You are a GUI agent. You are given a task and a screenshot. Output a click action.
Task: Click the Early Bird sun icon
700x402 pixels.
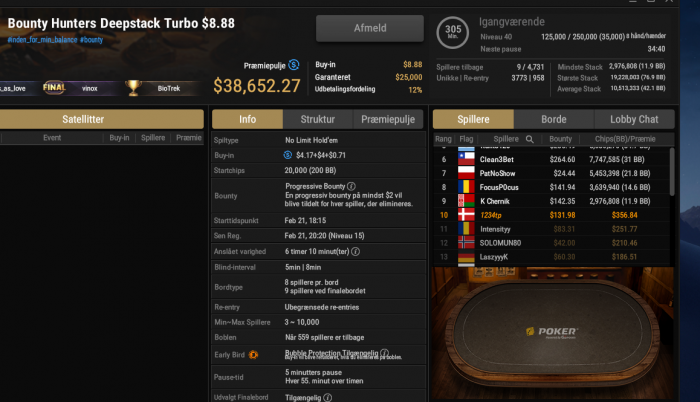pos(253,355)
